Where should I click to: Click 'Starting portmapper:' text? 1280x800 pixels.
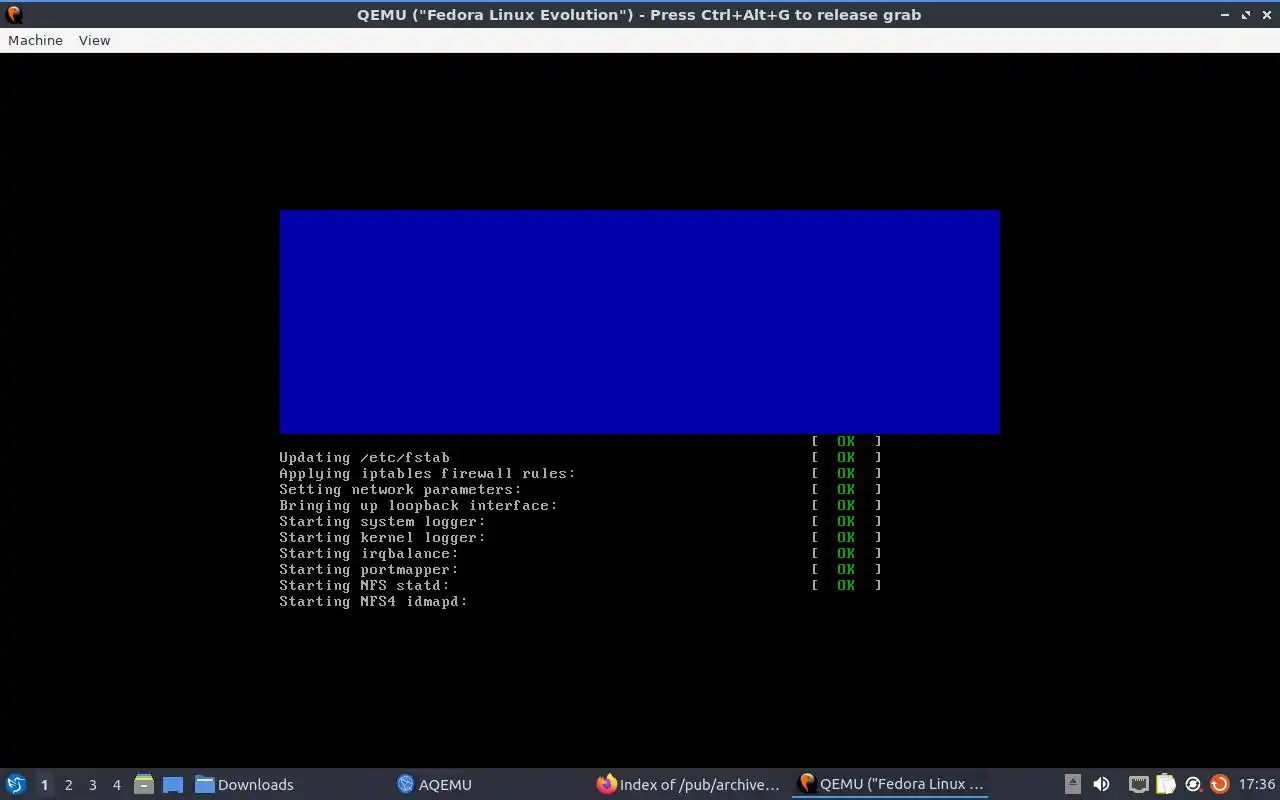coord(369,570)
